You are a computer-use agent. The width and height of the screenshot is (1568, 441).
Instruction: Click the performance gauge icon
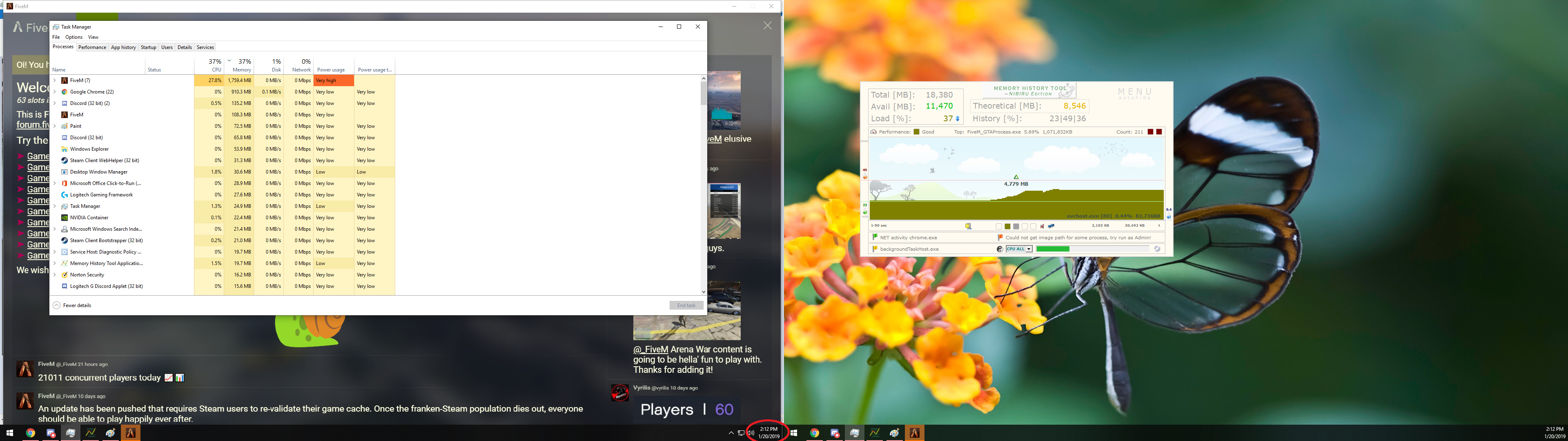[x=873, y=131]
